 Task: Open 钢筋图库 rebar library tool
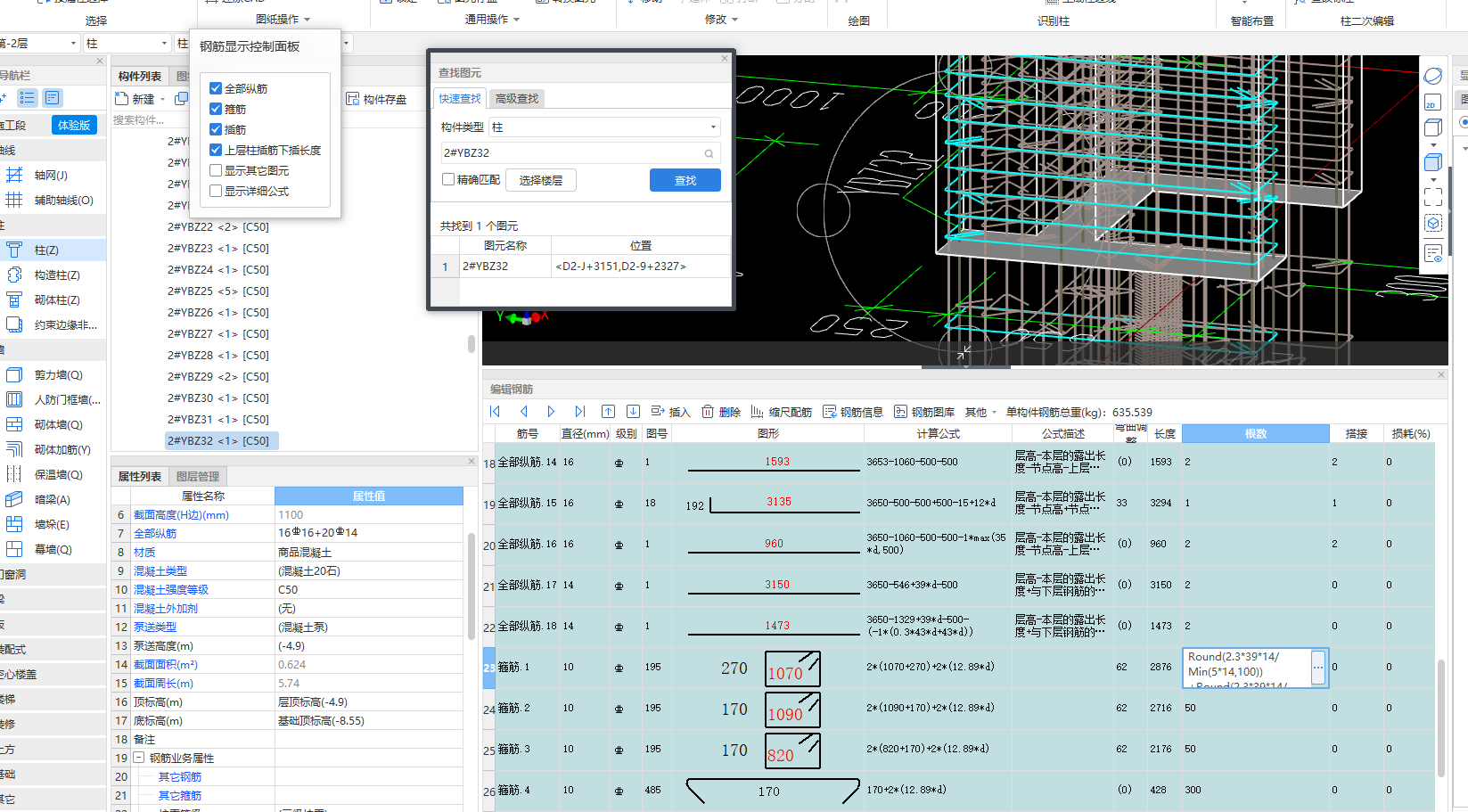[x=924, y=412]
